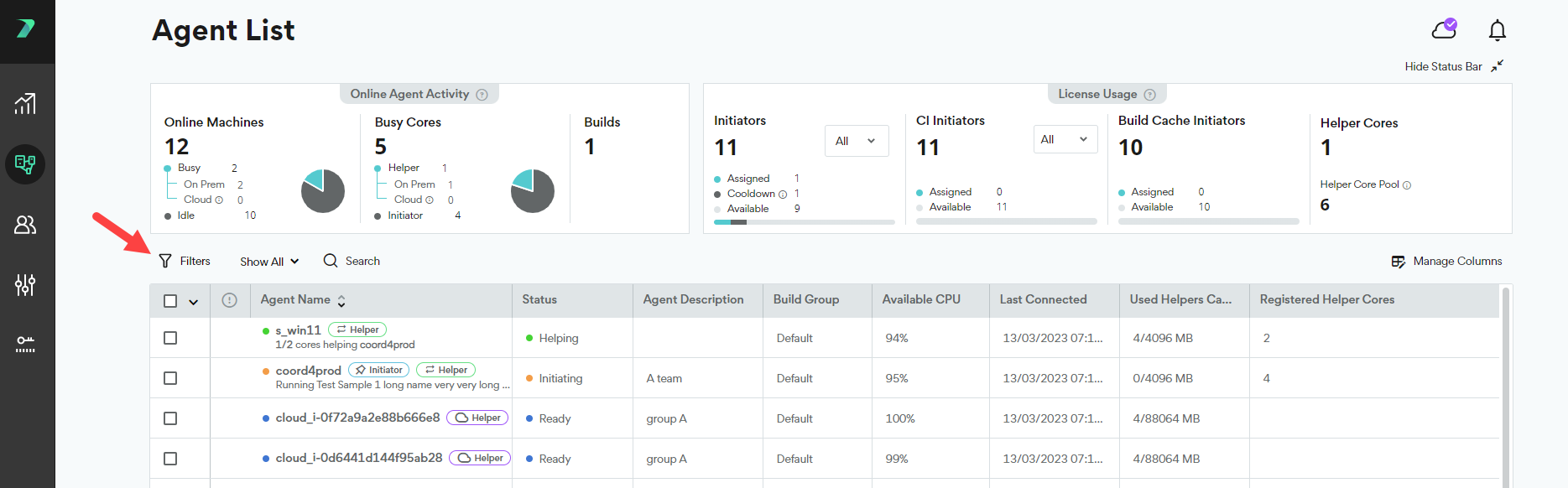The image size is (1568, 488).
Task: Click the Initiators usage progress bar
Action: pyautogui.click(x=804, y=222)
